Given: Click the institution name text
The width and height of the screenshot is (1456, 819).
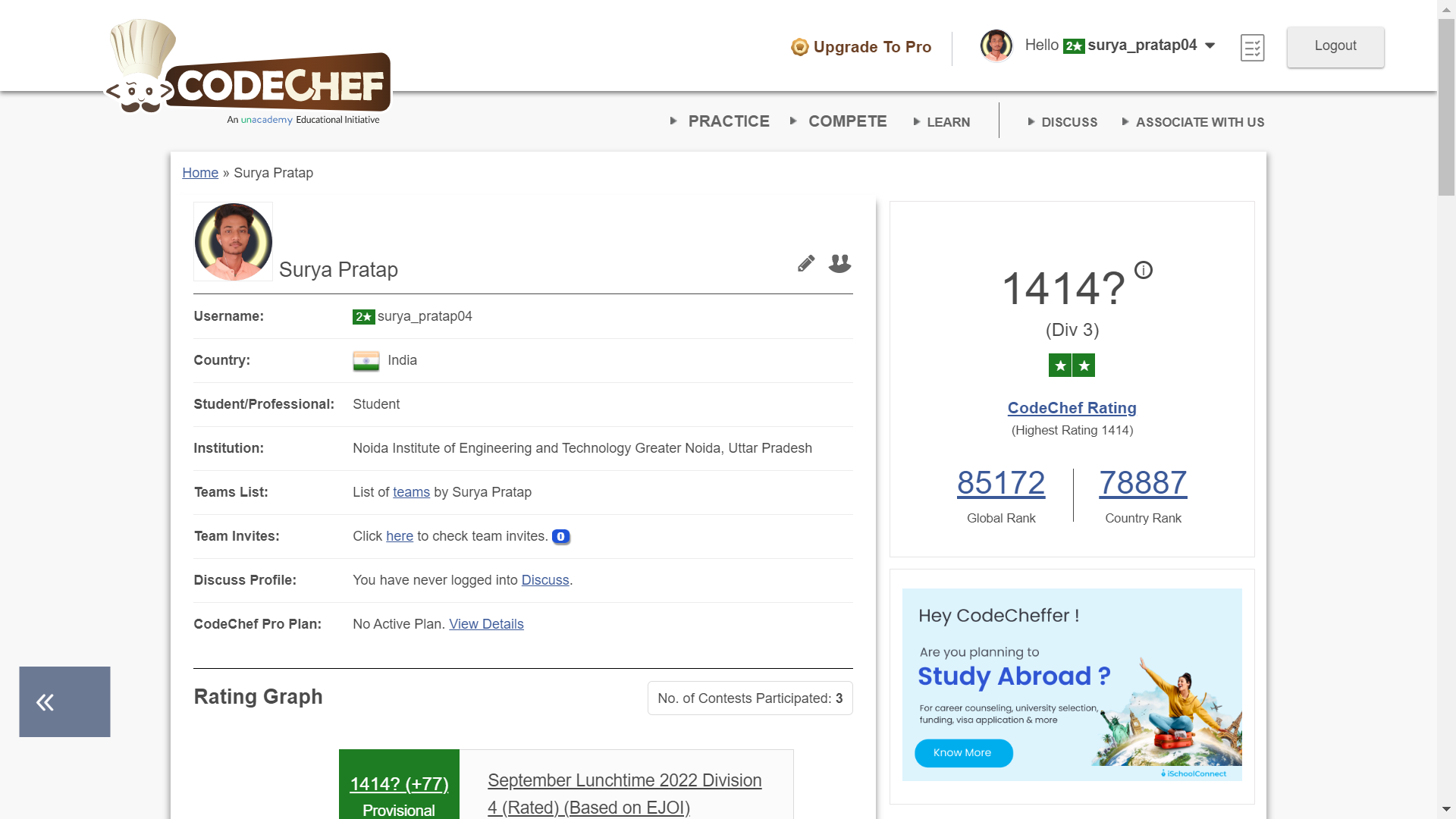Looking at the screenshot, I should click(x=582, y=448).
